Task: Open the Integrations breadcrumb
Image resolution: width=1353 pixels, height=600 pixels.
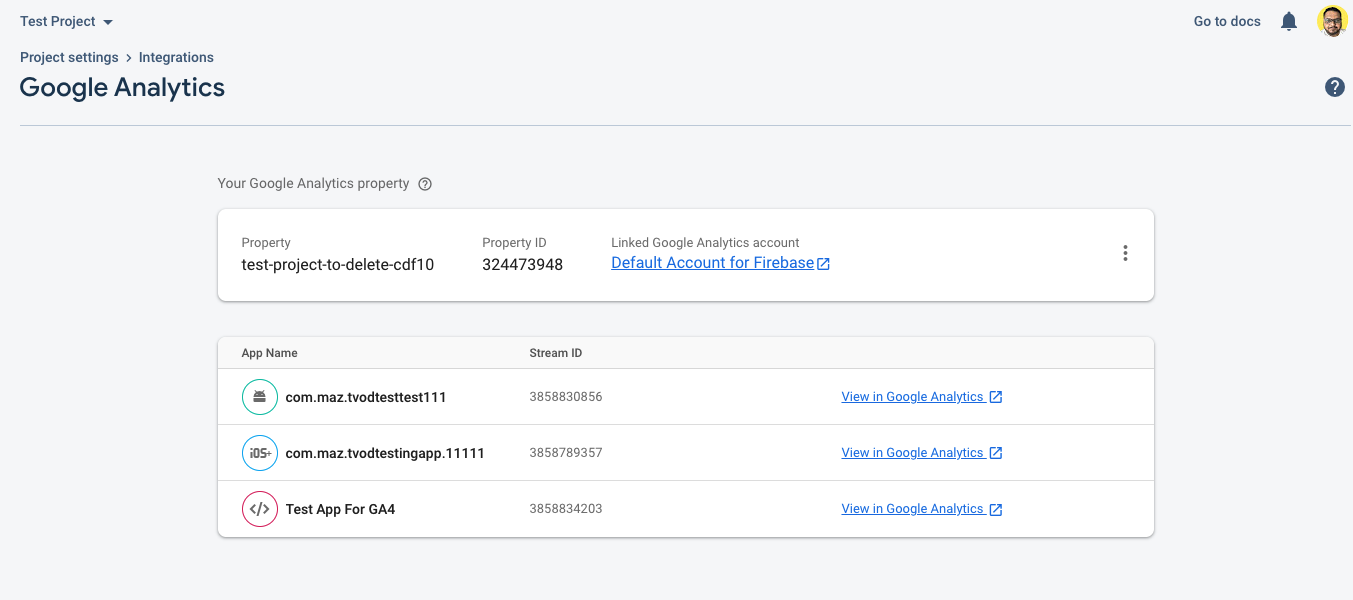Action: pos(176,57)
